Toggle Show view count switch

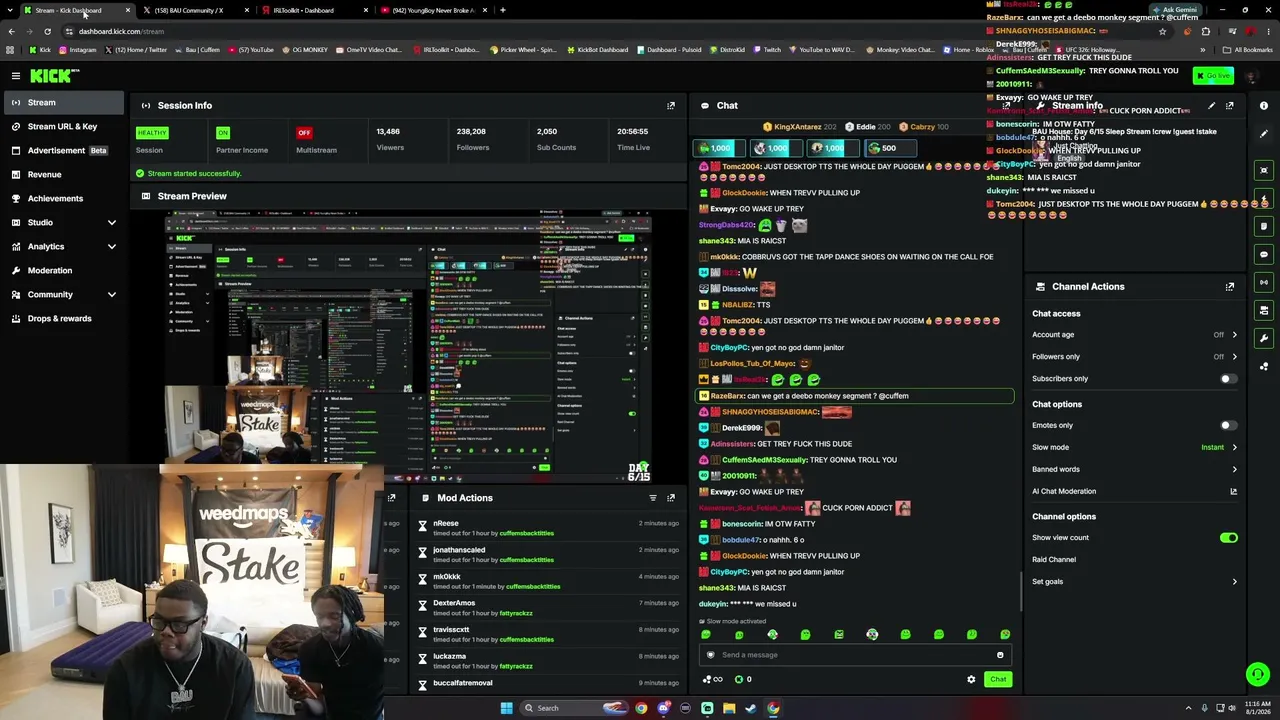(1228, 538)
